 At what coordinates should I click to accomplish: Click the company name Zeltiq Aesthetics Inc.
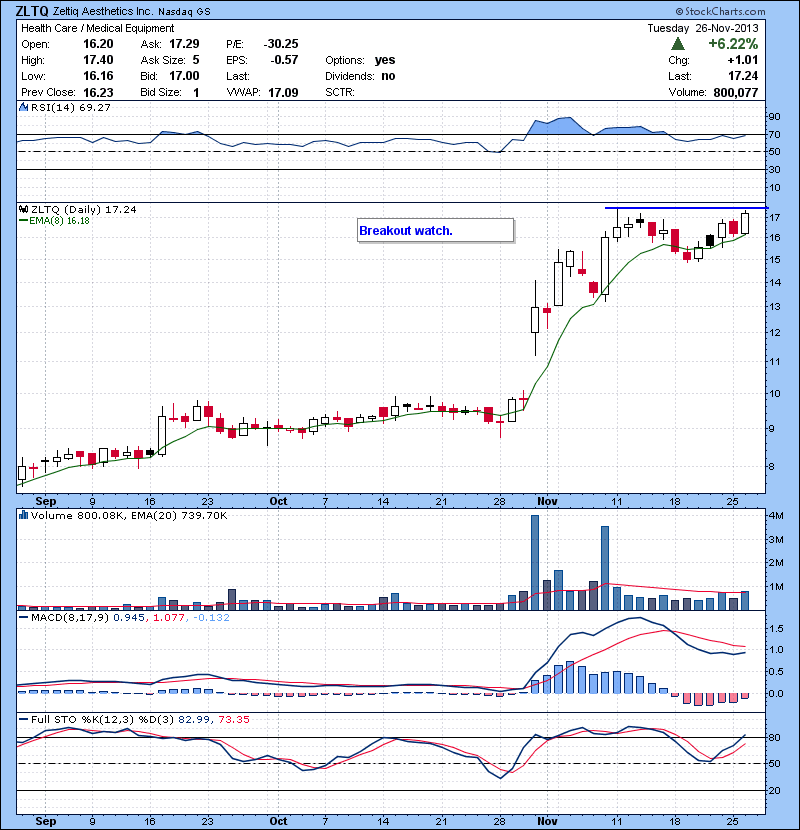click(103, 11)
